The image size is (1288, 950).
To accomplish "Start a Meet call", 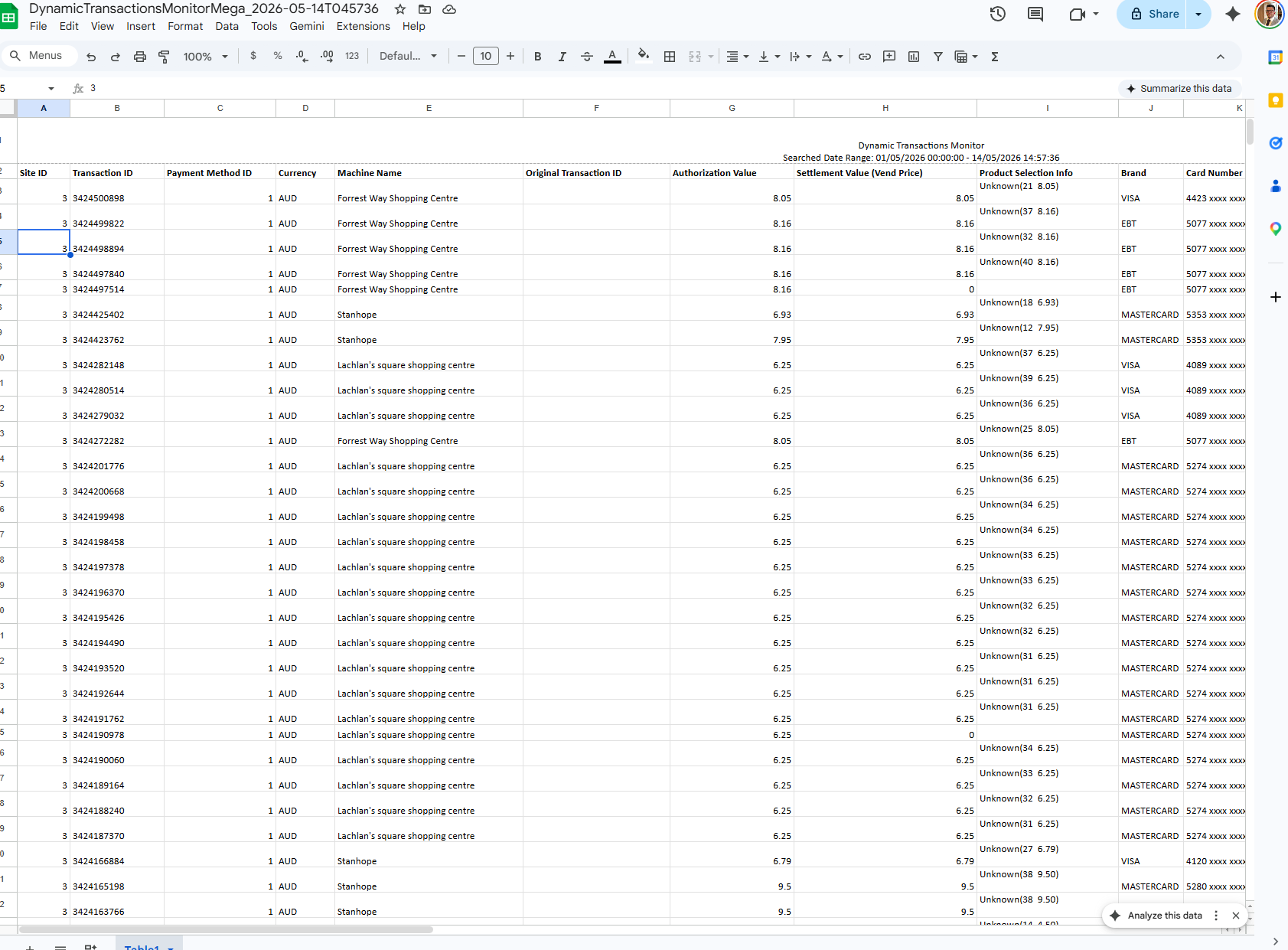I will [x=1078, y=14].
